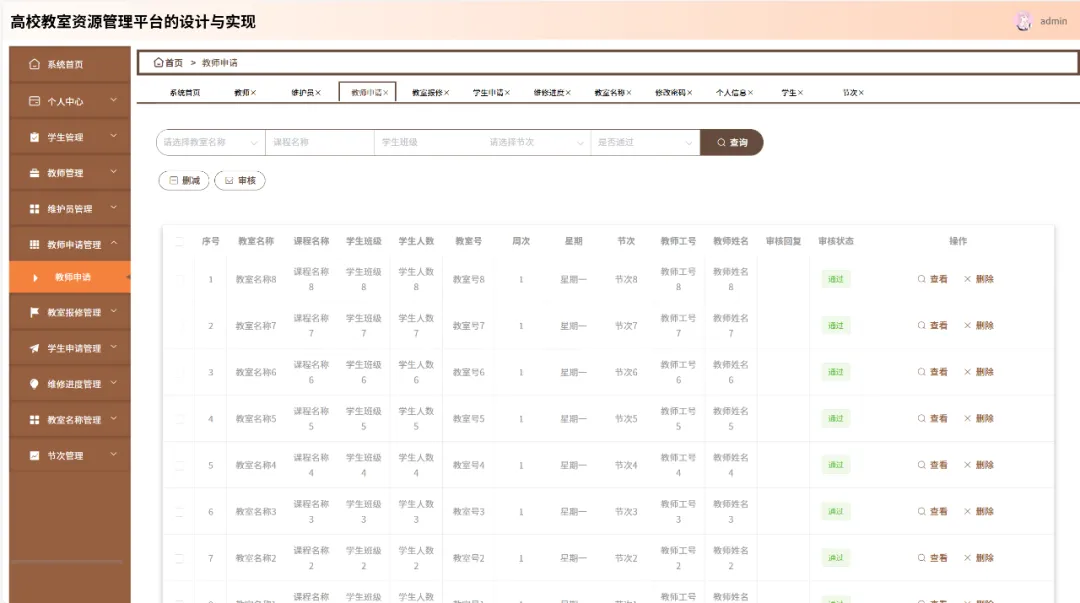
Task: Focus the 课程名称 search input
Action: click(320, 143)
